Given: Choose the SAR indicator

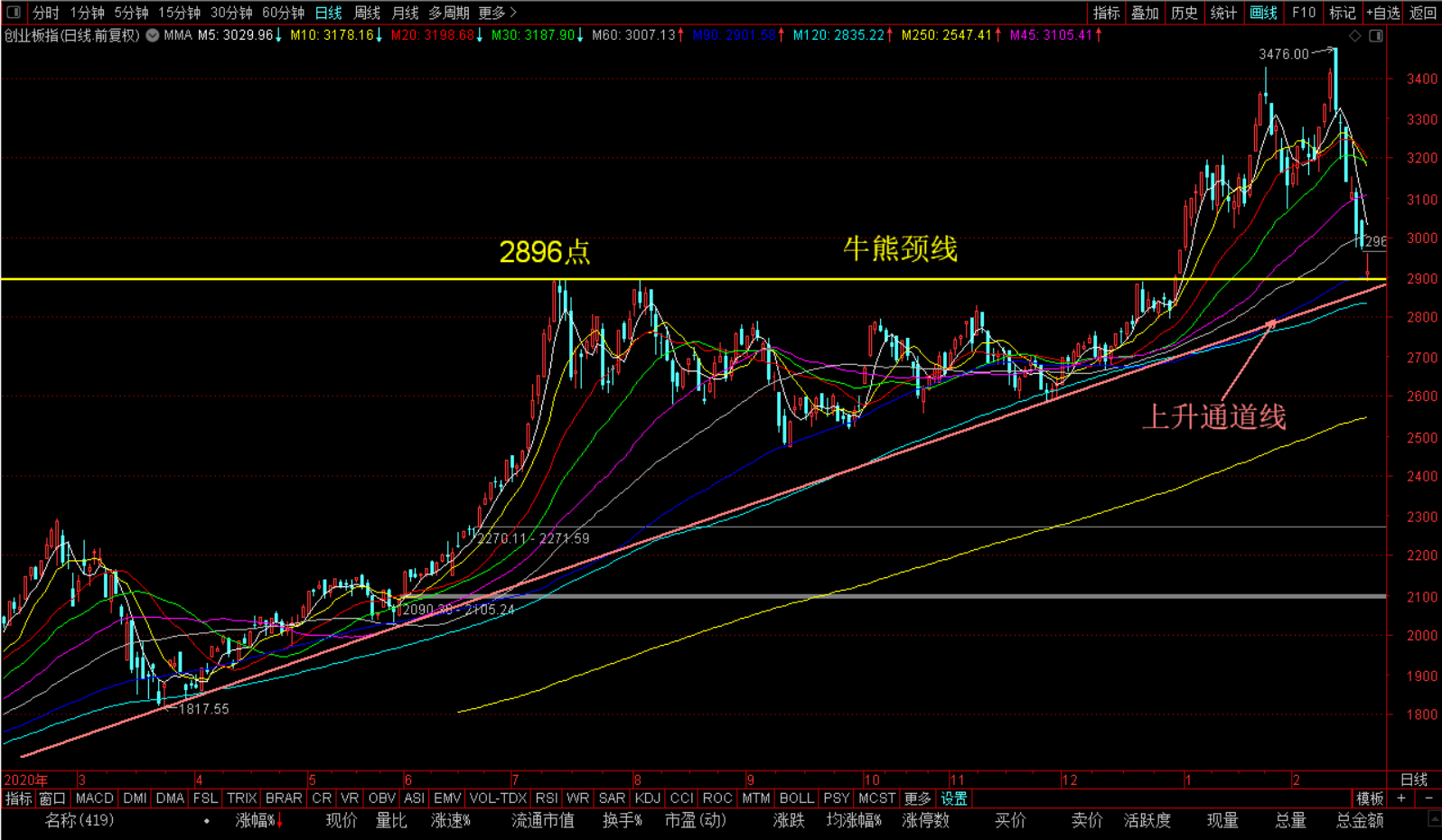Looking at the screenshot, I should pos(612,798).
